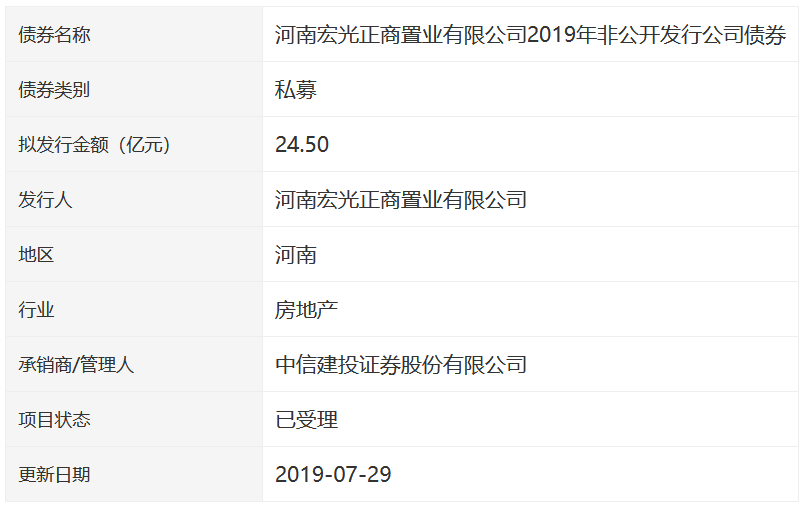Click the 行业 label cell
The height and width of the screenshot is (513, 804).
[x=36, y=310]
